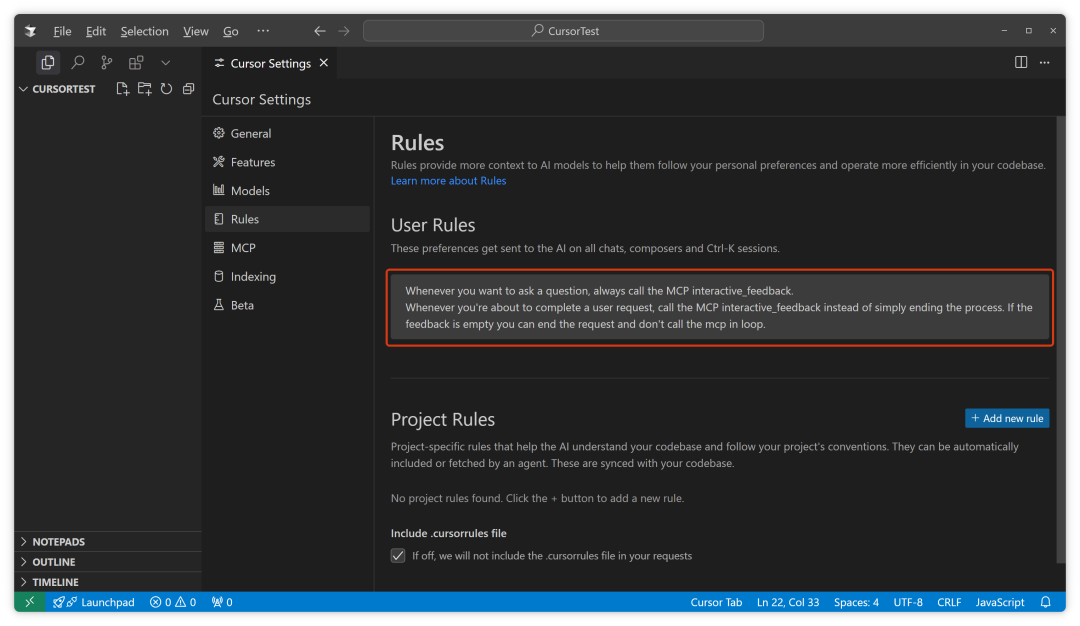Image resolution: width=1080 pixels, height=626 pixels.
Task: Click the ports forwarded status item
Action: [x=222, y=602]
